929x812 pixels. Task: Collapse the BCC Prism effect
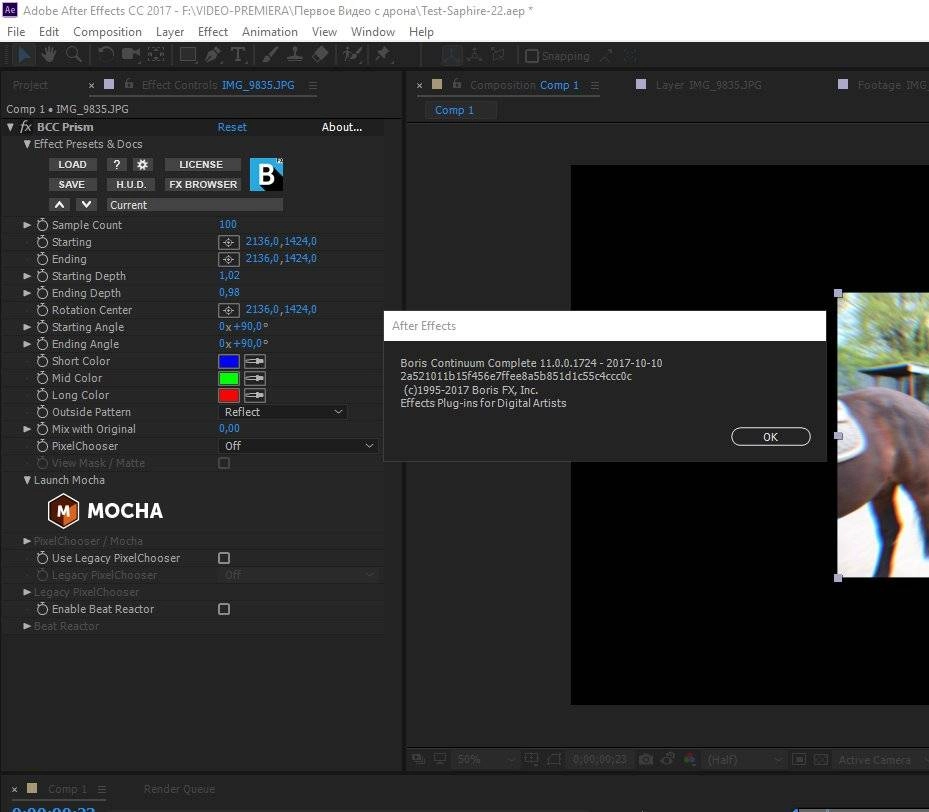[x=10, y=127]
